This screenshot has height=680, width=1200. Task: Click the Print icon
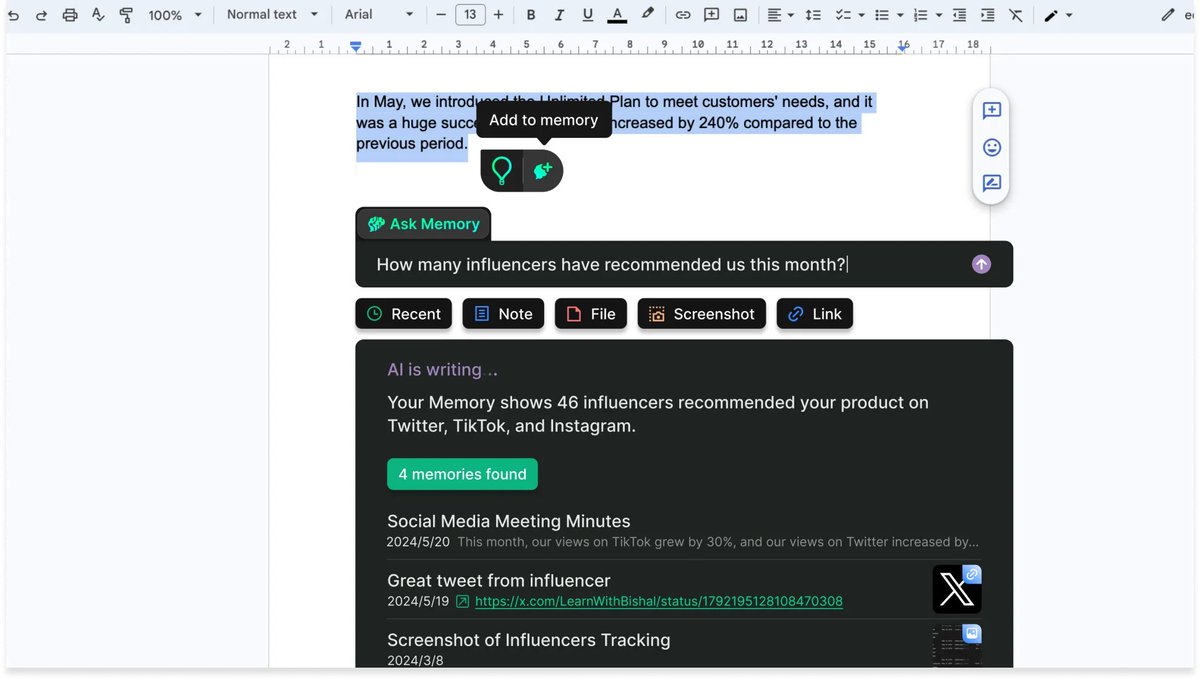[70, 14]
